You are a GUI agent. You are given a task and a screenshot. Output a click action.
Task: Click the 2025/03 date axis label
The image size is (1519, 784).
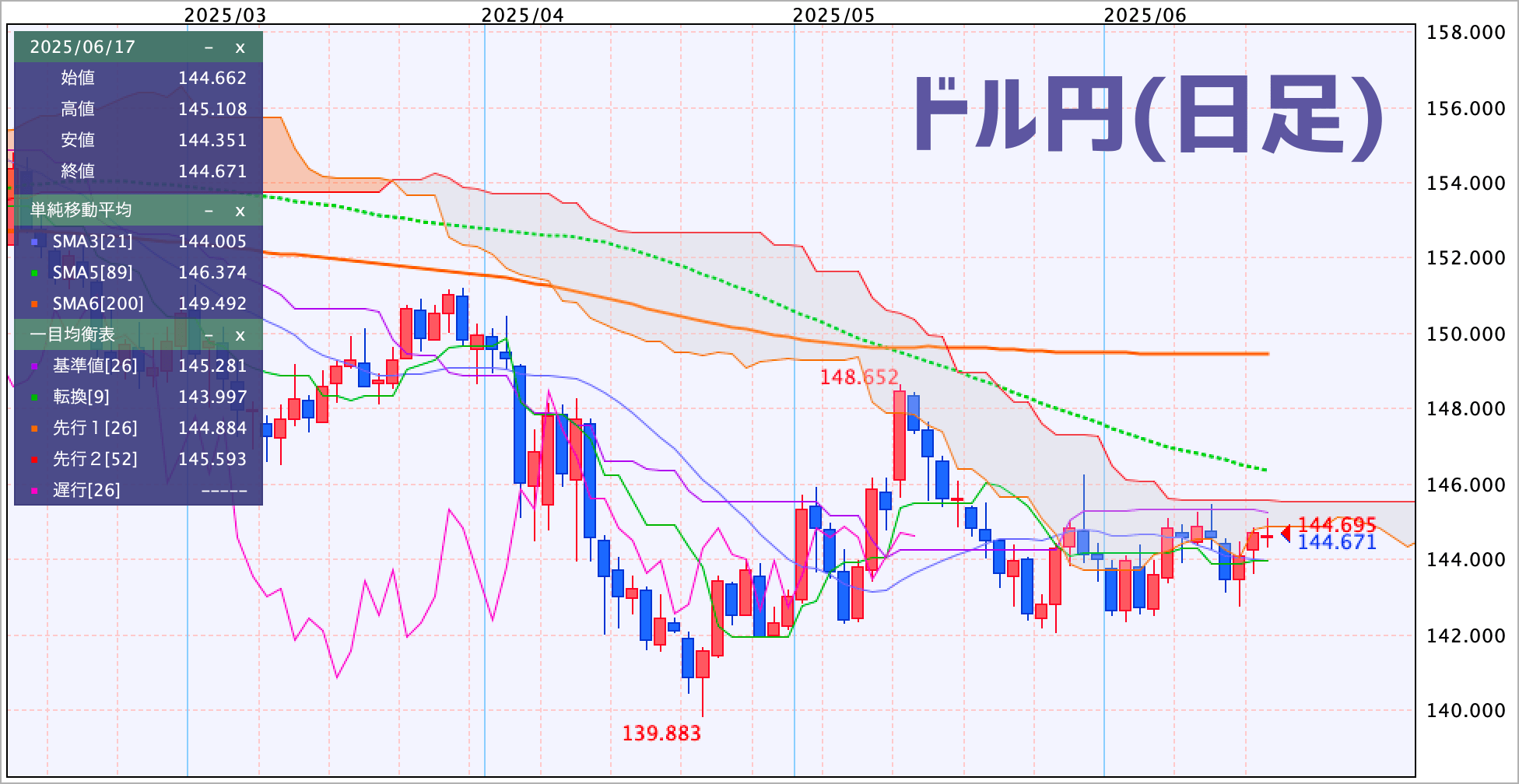click(x=225, y=15)
